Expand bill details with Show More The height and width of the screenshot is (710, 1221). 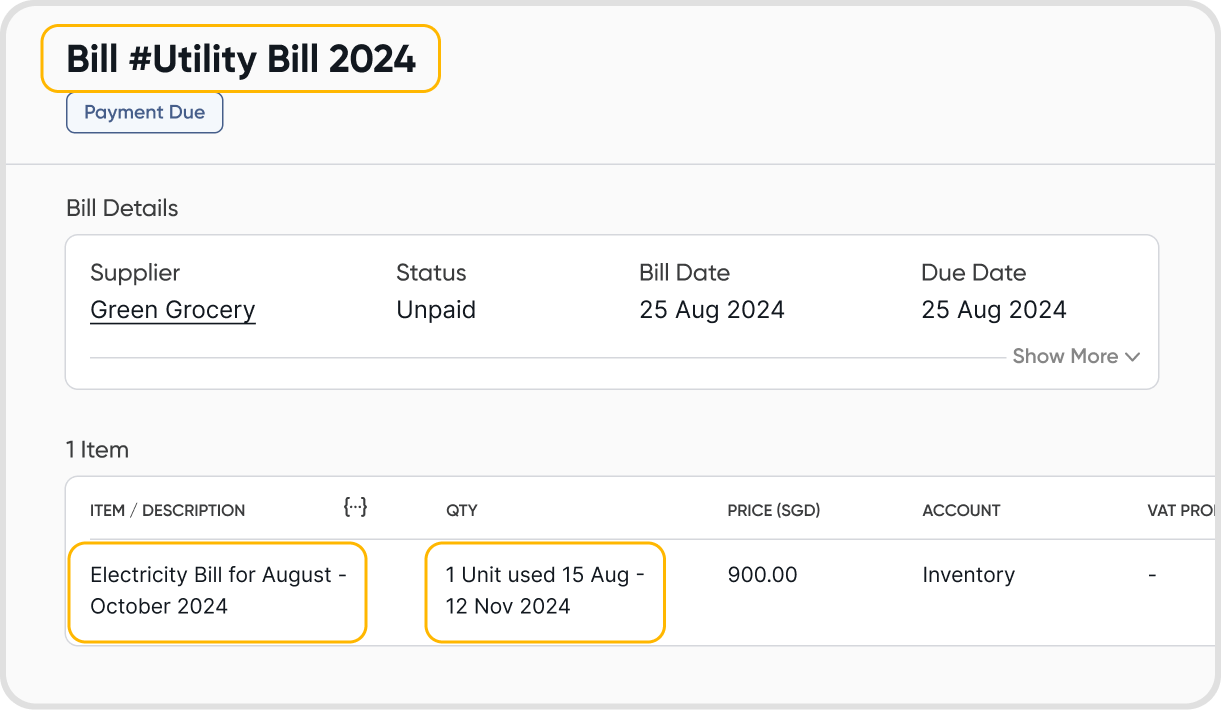pyautogui.click(x=1076, y=356)
